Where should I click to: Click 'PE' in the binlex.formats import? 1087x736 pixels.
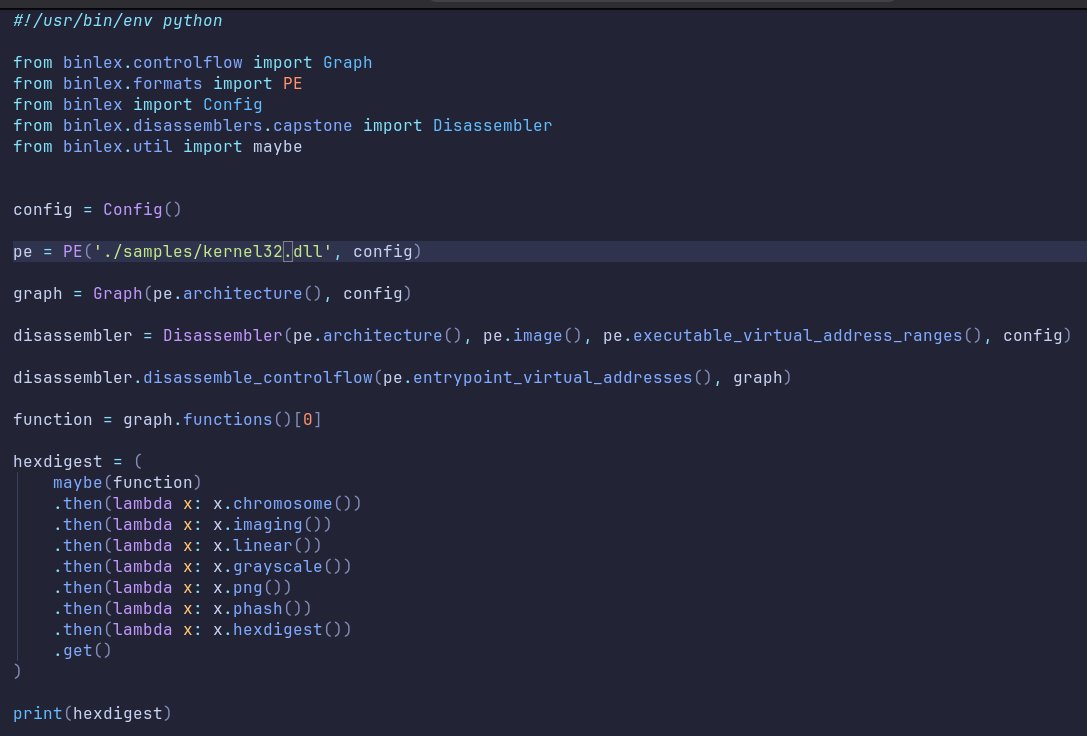coord(293,84)
